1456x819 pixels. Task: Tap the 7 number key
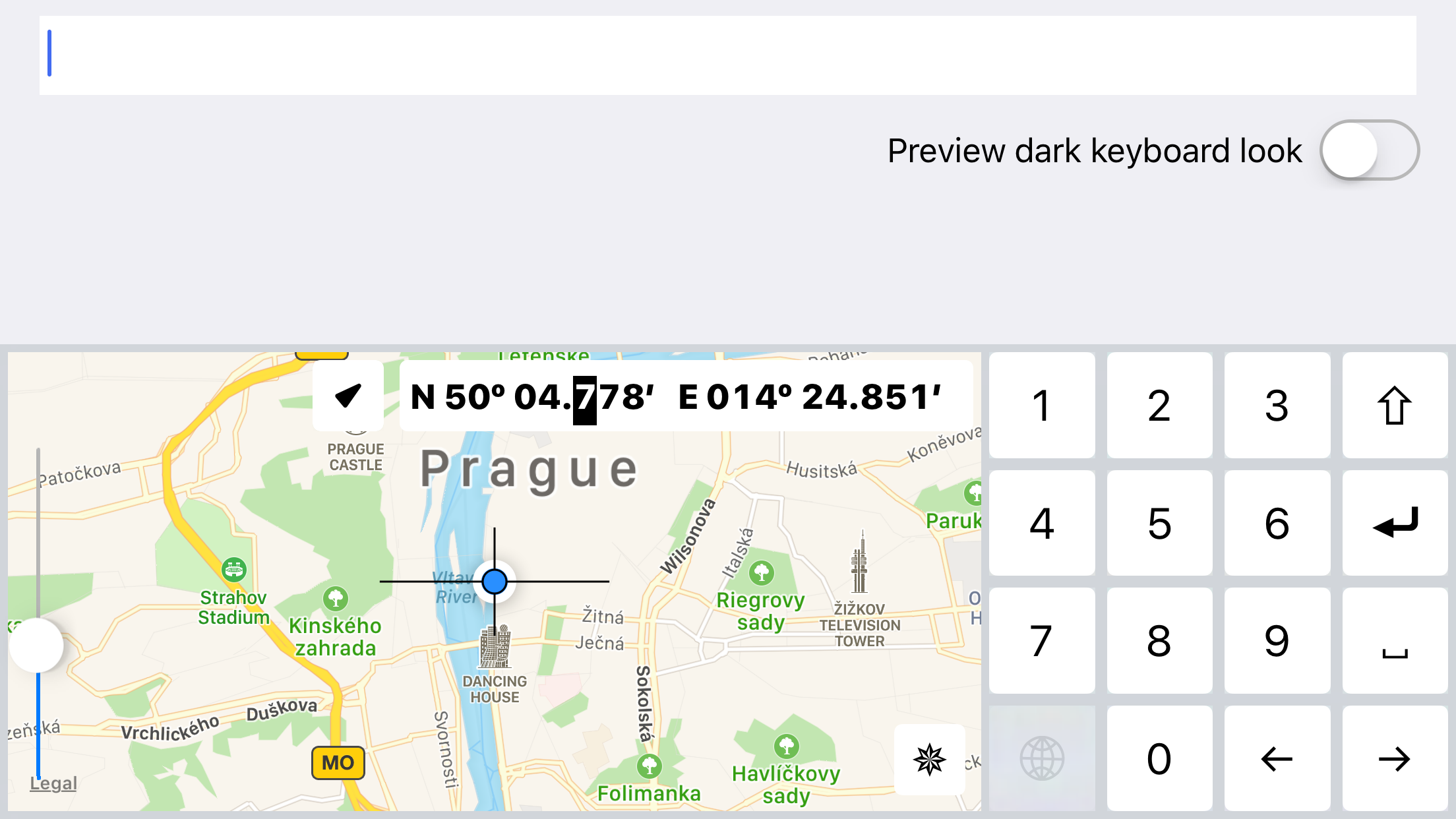pyautogui.click(x=1042, y=640)
